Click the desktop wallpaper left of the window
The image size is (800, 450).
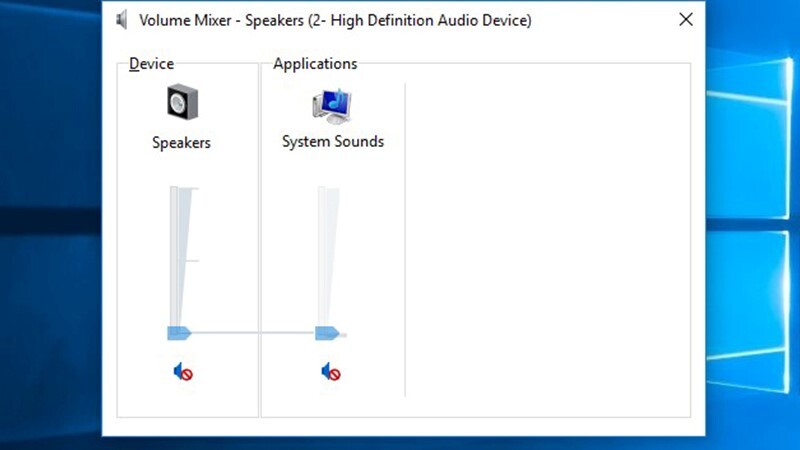click(x=51, y=224)
